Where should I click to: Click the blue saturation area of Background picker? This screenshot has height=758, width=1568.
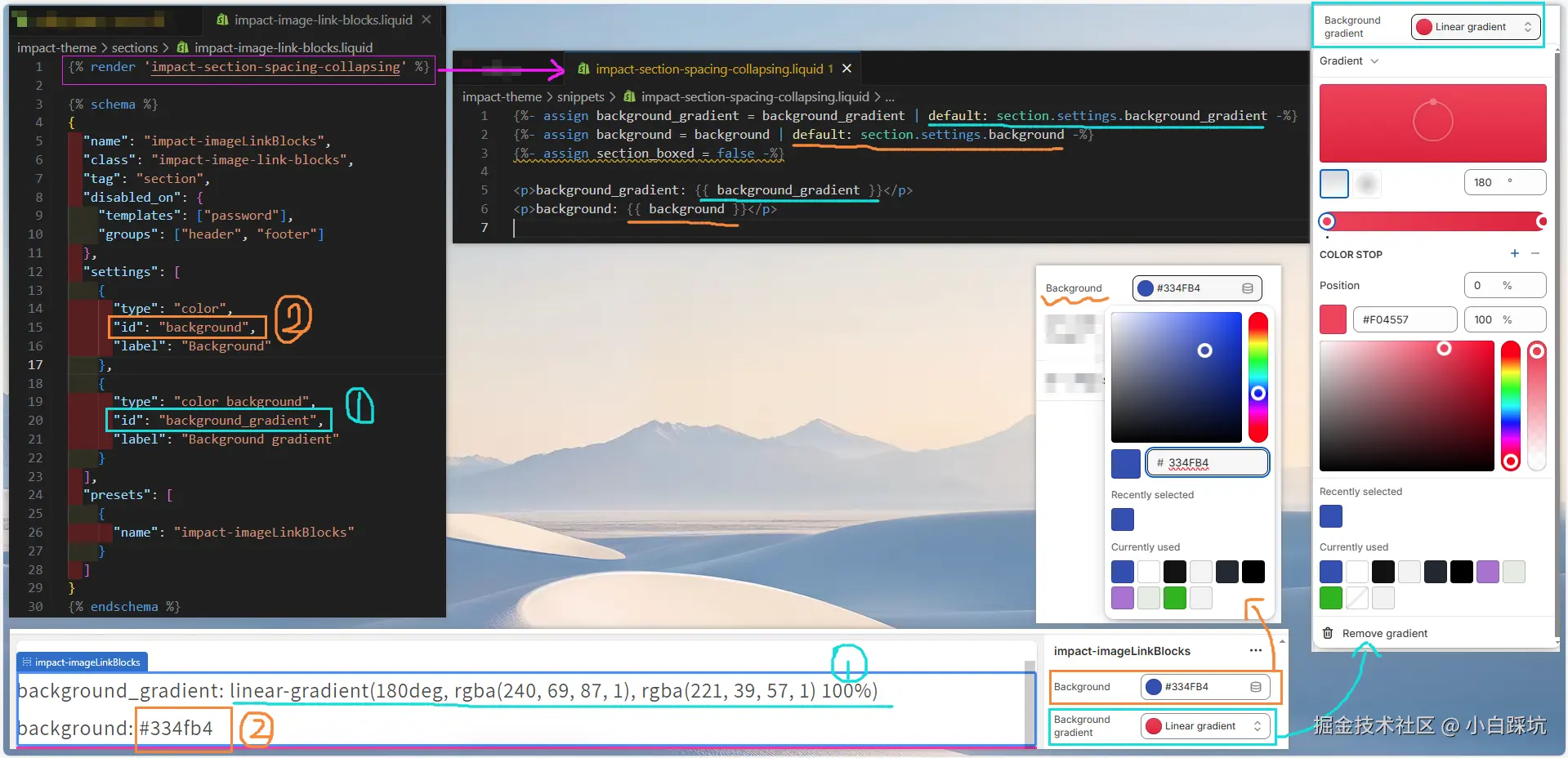pyautogui.click(x=1177, y=377)
